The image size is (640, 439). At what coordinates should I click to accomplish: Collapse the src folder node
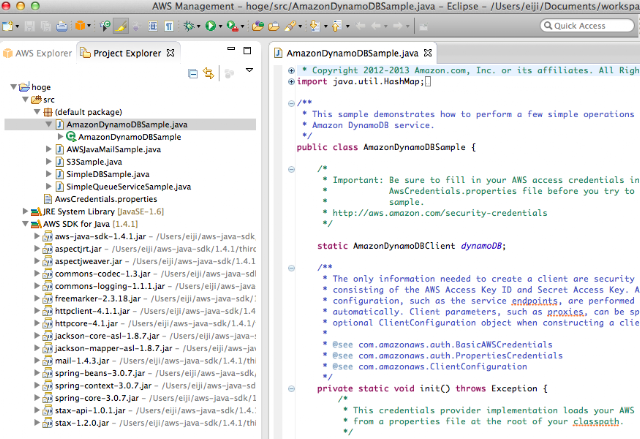pos(25,100)
